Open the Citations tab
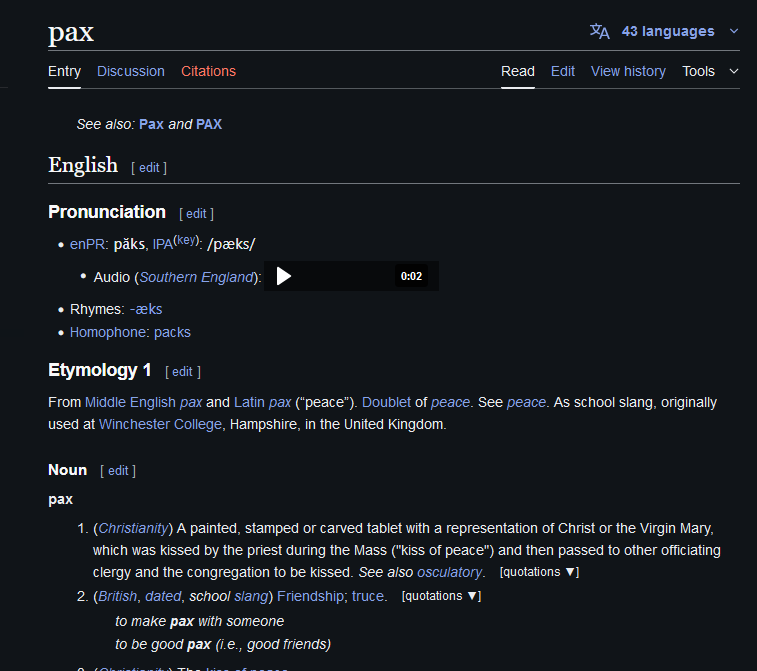Image resolution: width=757 pixels, height=671 pixels. [209, 71]
